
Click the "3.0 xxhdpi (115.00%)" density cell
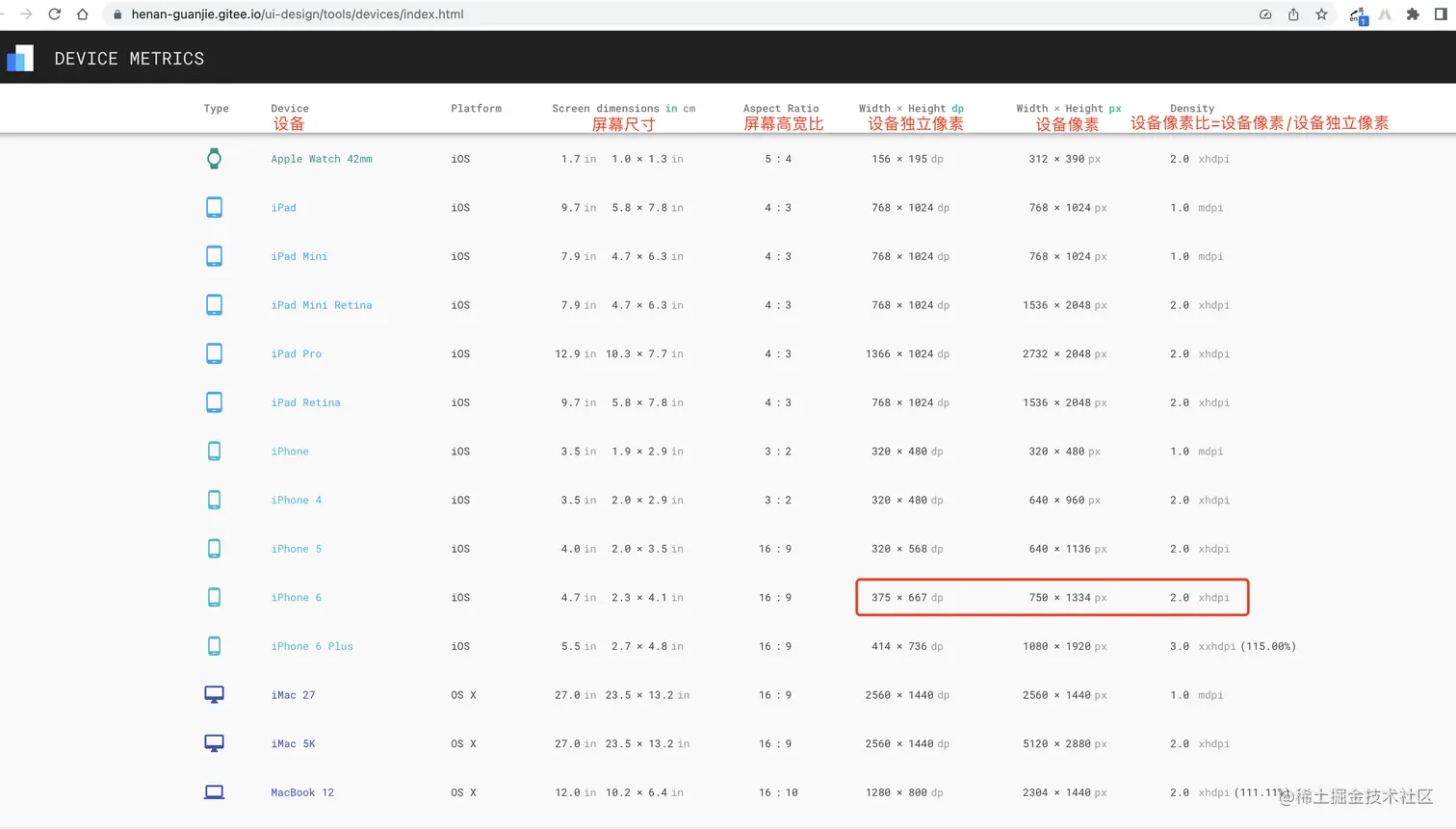click(1233, 646)
